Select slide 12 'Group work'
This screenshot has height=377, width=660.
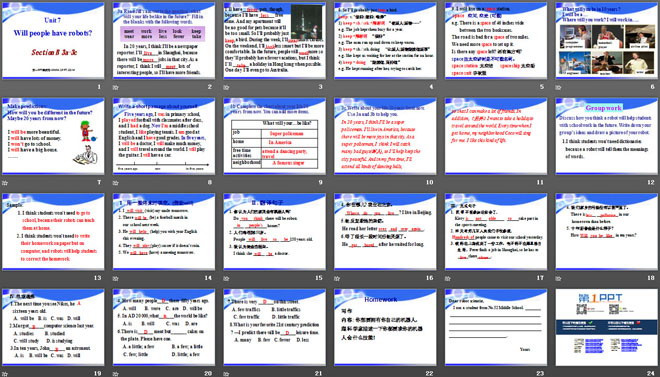pyautogui.click(x=607, y=136)
